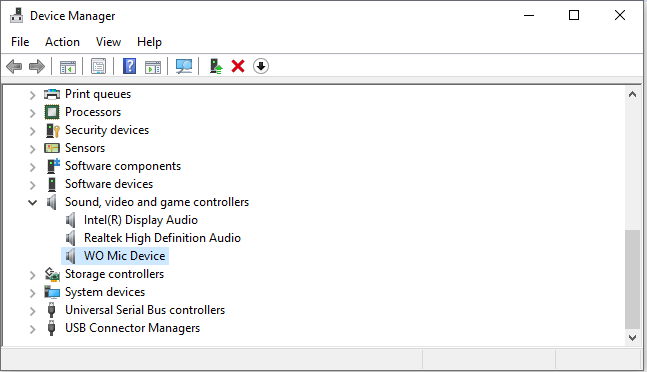The height and width of the screenshot is (372, 647).
Task: Select USB Connector Managers label
Action: tap(132, 328)
